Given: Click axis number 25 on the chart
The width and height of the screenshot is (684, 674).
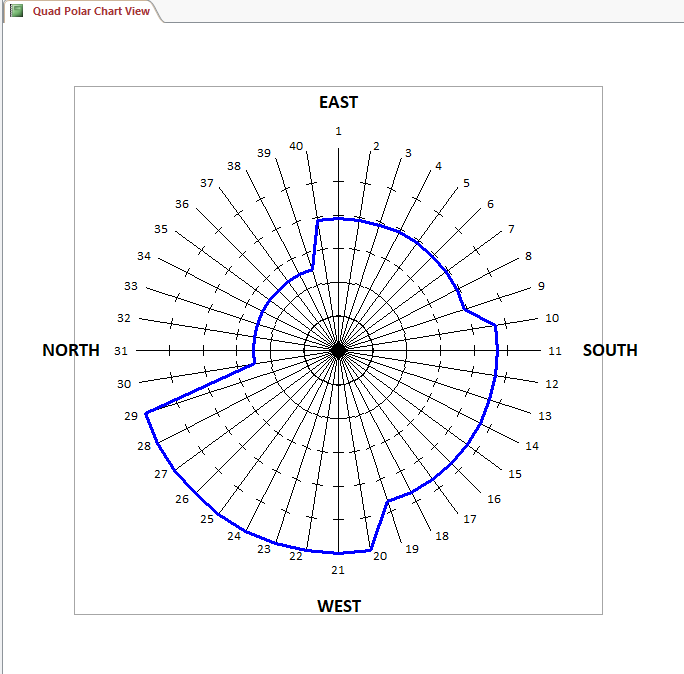Looking at the screenshot, I should point(207,519).
